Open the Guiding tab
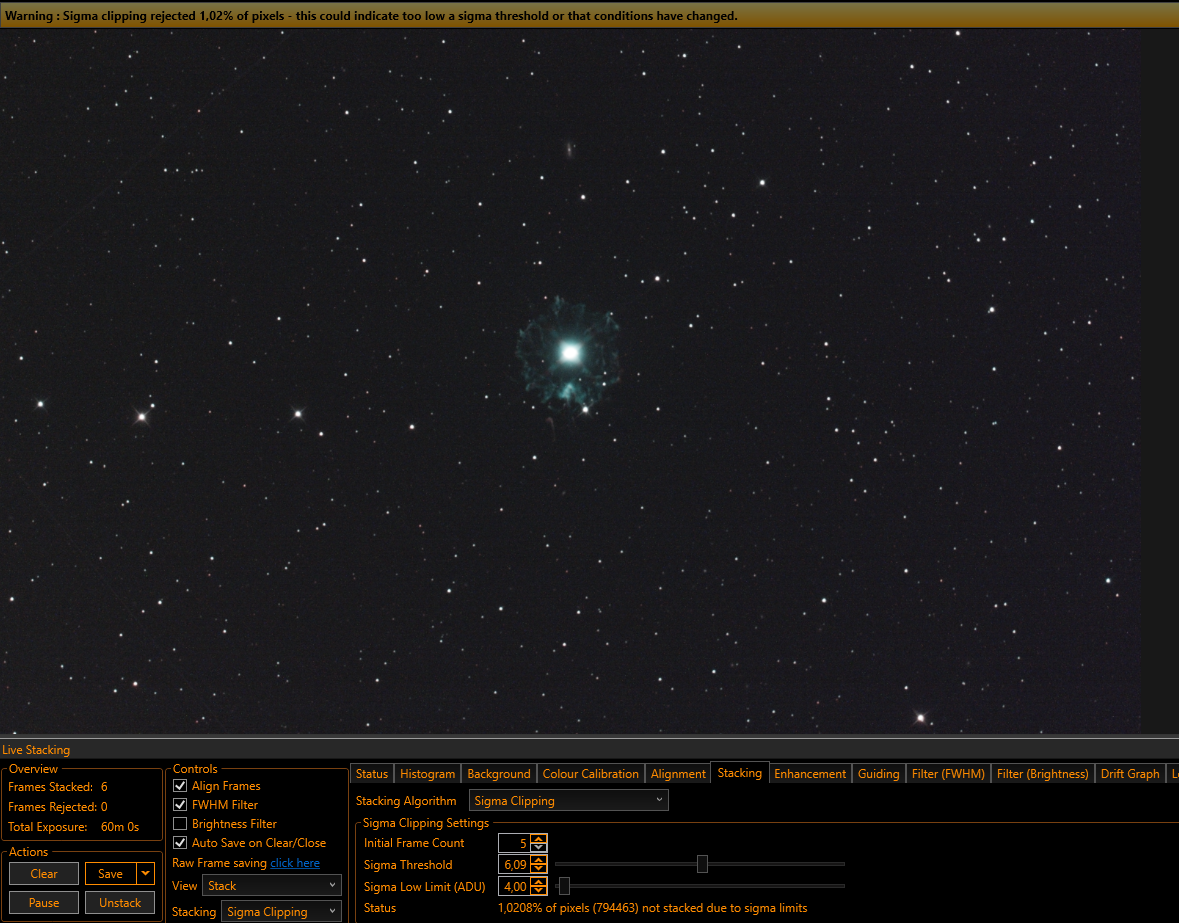Screen dimensions: 1179x923 click(x=878, y=773)
